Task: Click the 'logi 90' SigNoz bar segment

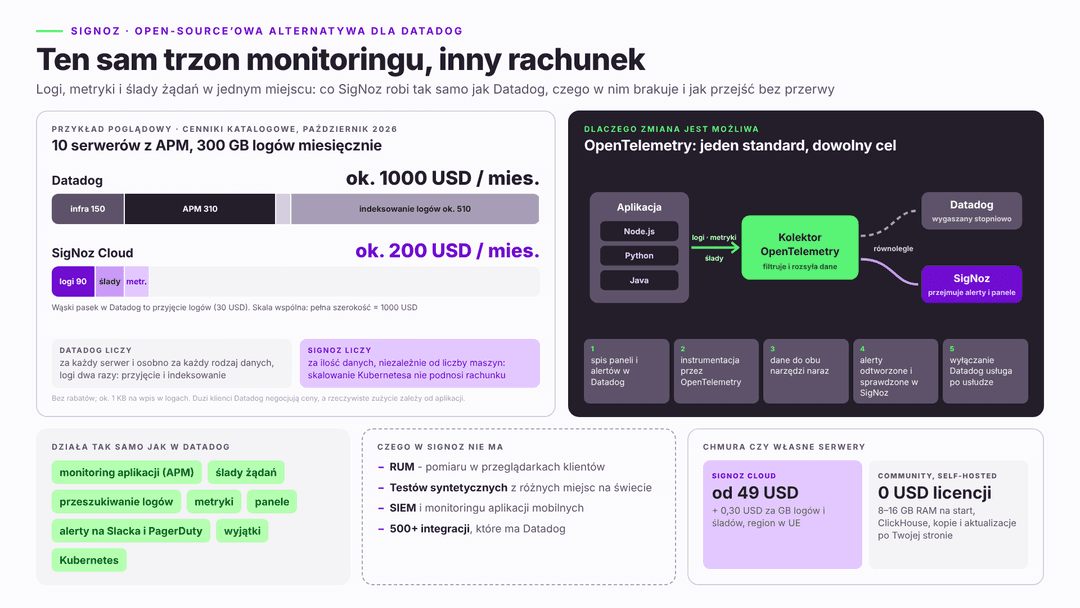Action: pyautogui.click(x=73, y=282)
